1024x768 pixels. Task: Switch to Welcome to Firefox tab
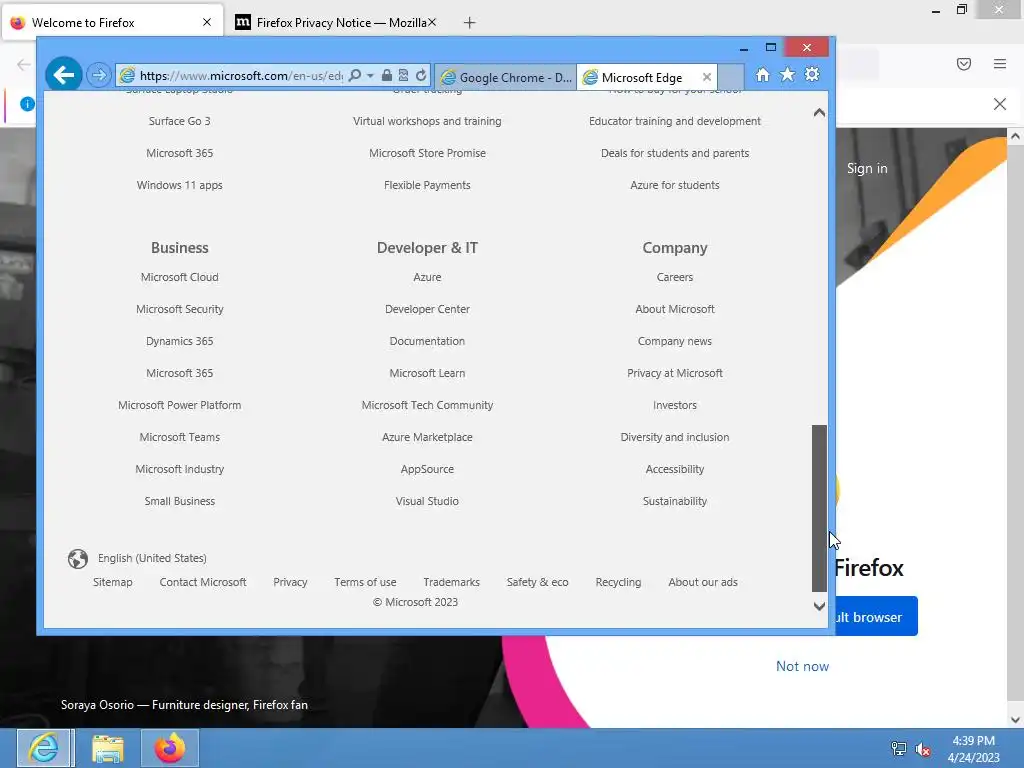(x=112, y=23)
